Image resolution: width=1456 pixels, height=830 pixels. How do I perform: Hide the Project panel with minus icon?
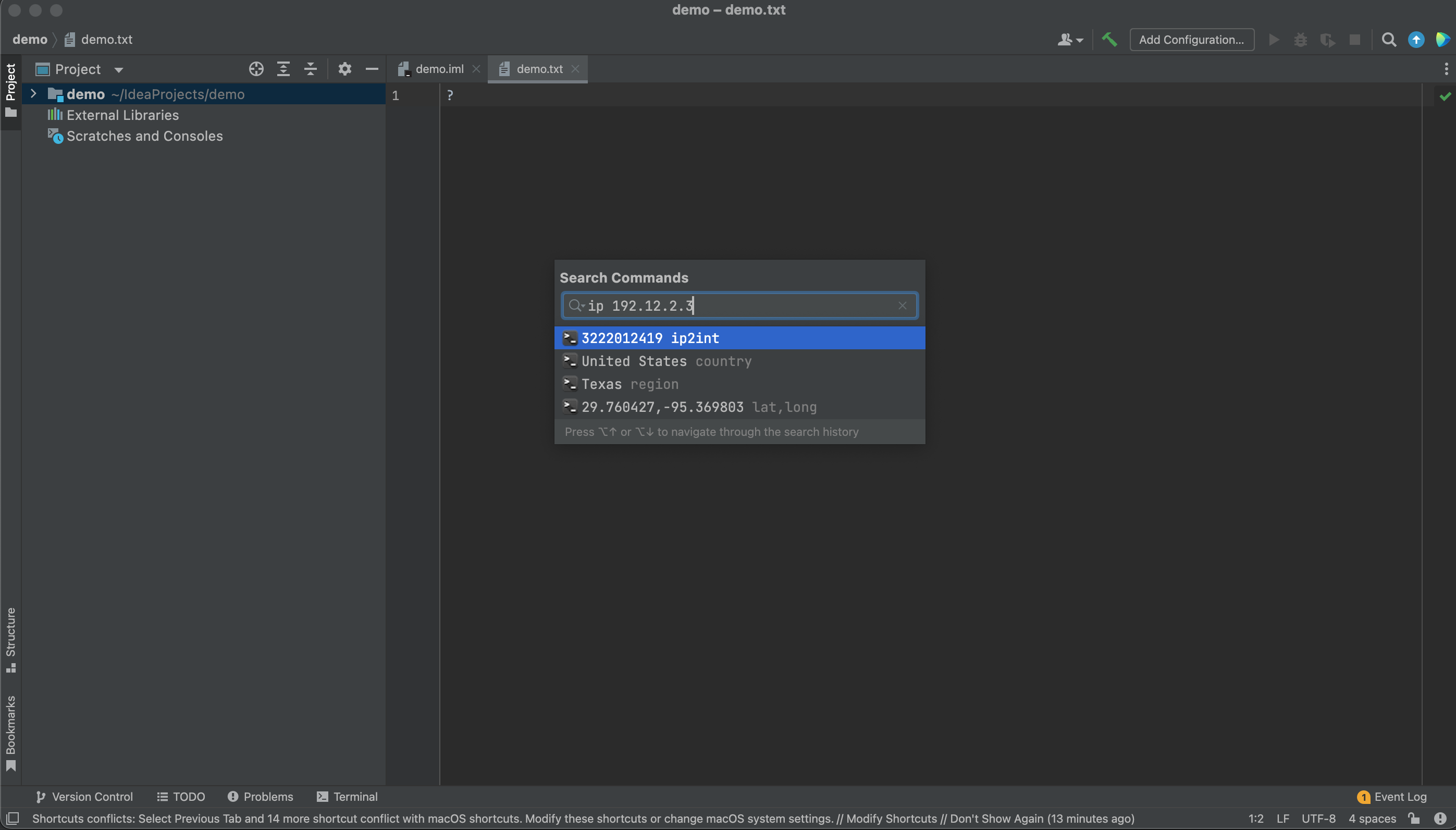coord(372,69)
